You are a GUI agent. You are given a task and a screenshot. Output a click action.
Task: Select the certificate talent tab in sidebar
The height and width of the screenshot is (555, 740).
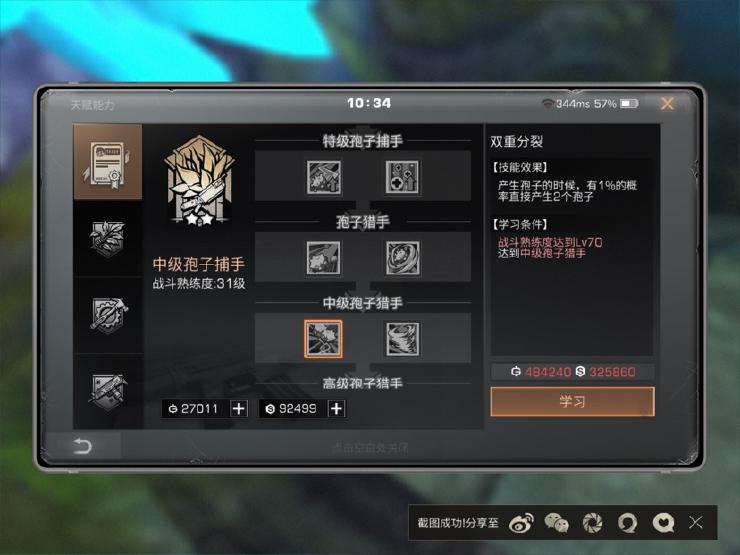click(108, 162)
